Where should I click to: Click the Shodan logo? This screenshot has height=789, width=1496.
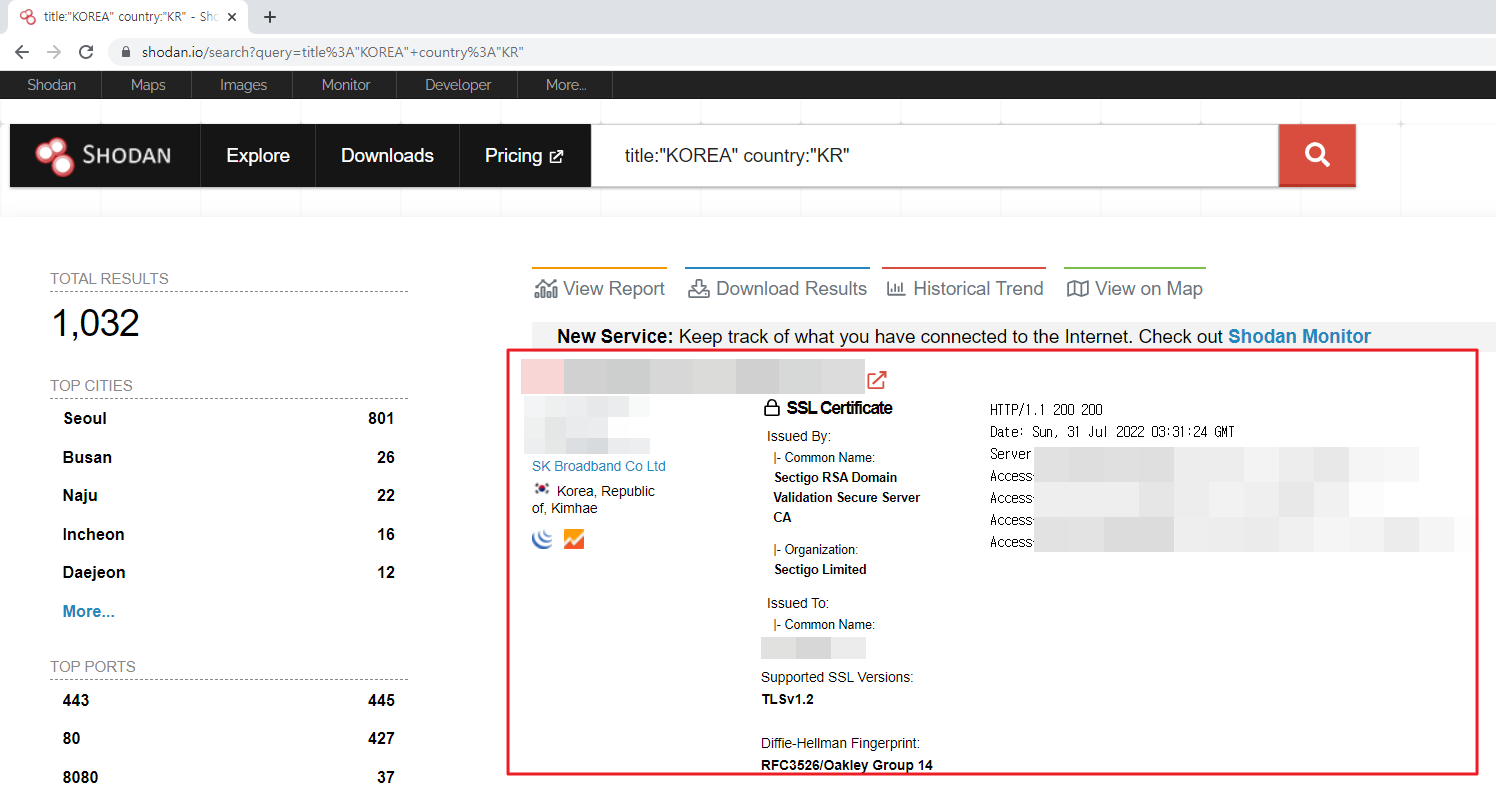coord(104,155)
